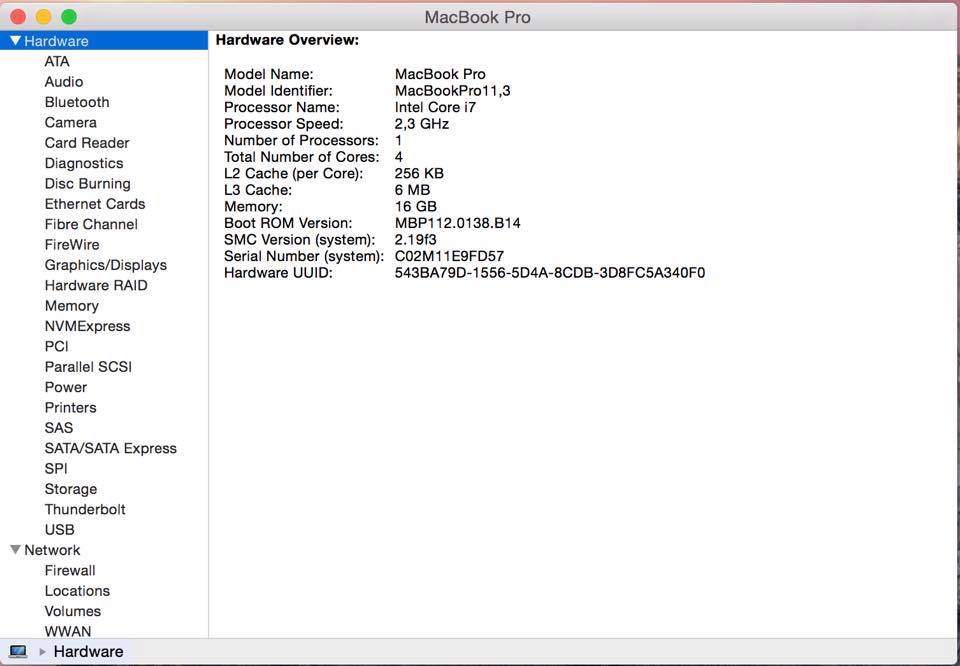960x666 pixels.
Task: Click the green full-screen window button
Action: (x=69, y=17)
